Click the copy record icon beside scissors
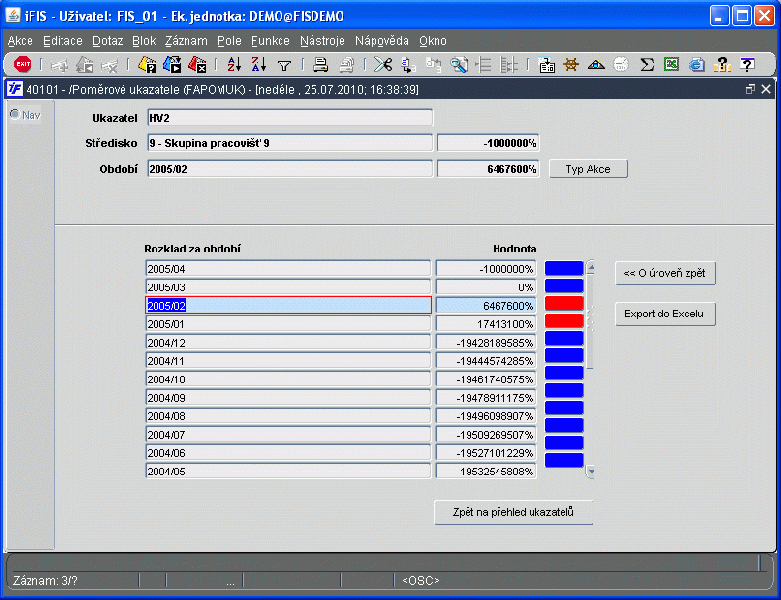Screen dimensions: 781x600 (x=408, y=65)
